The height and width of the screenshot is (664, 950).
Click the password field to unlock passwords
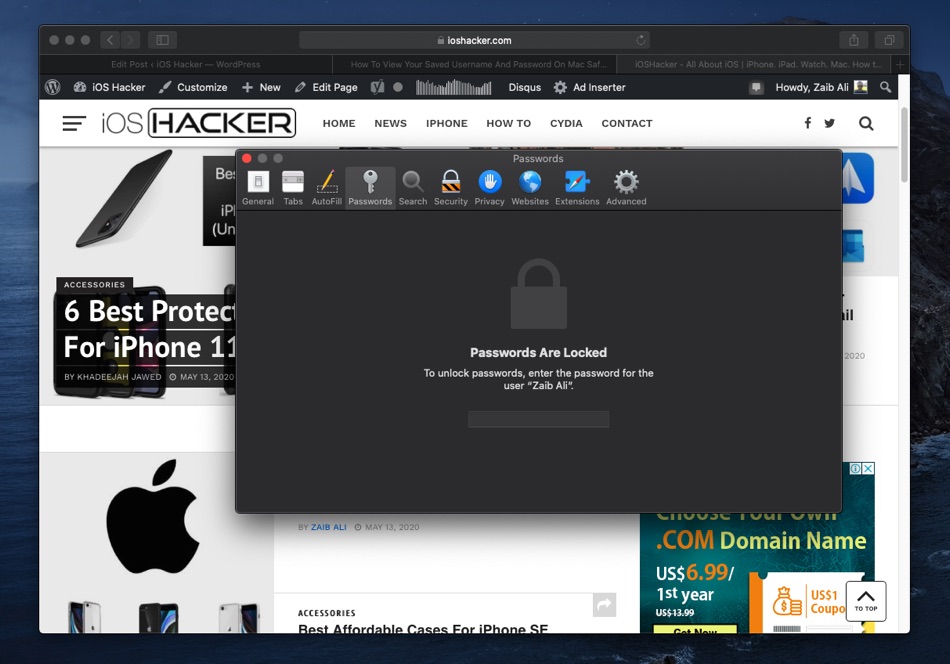click(x=539, y=419)
